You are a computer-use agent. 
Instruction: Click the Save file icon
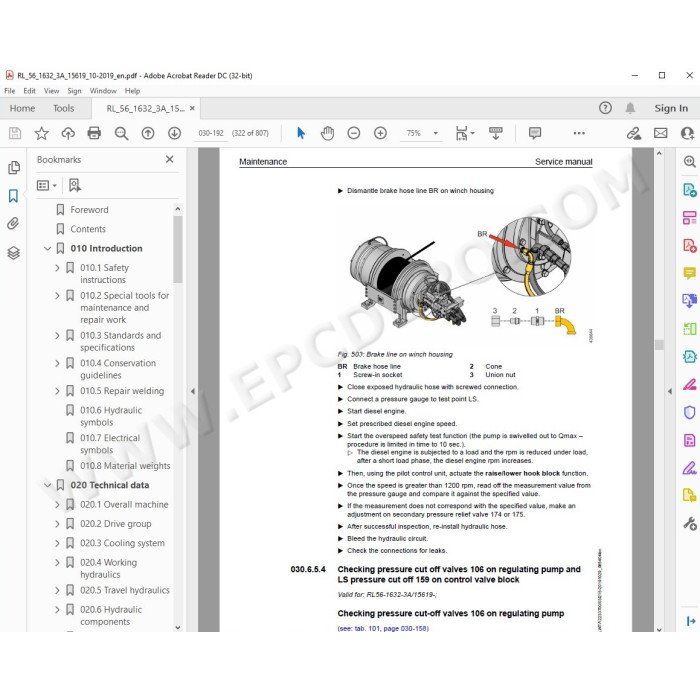[x=15, y=133]
